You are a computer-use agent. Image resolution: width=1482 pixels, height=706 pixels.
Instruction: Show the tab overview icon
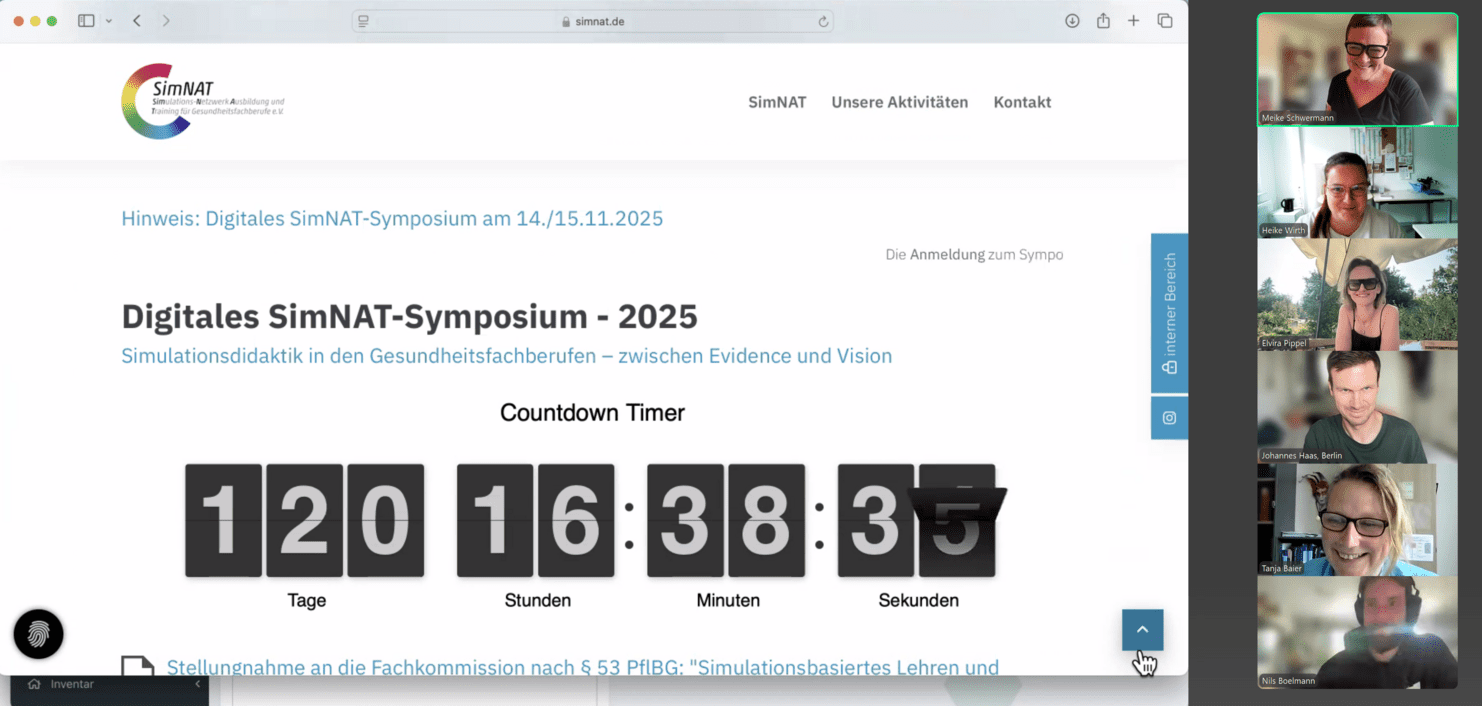(1165, 21)
